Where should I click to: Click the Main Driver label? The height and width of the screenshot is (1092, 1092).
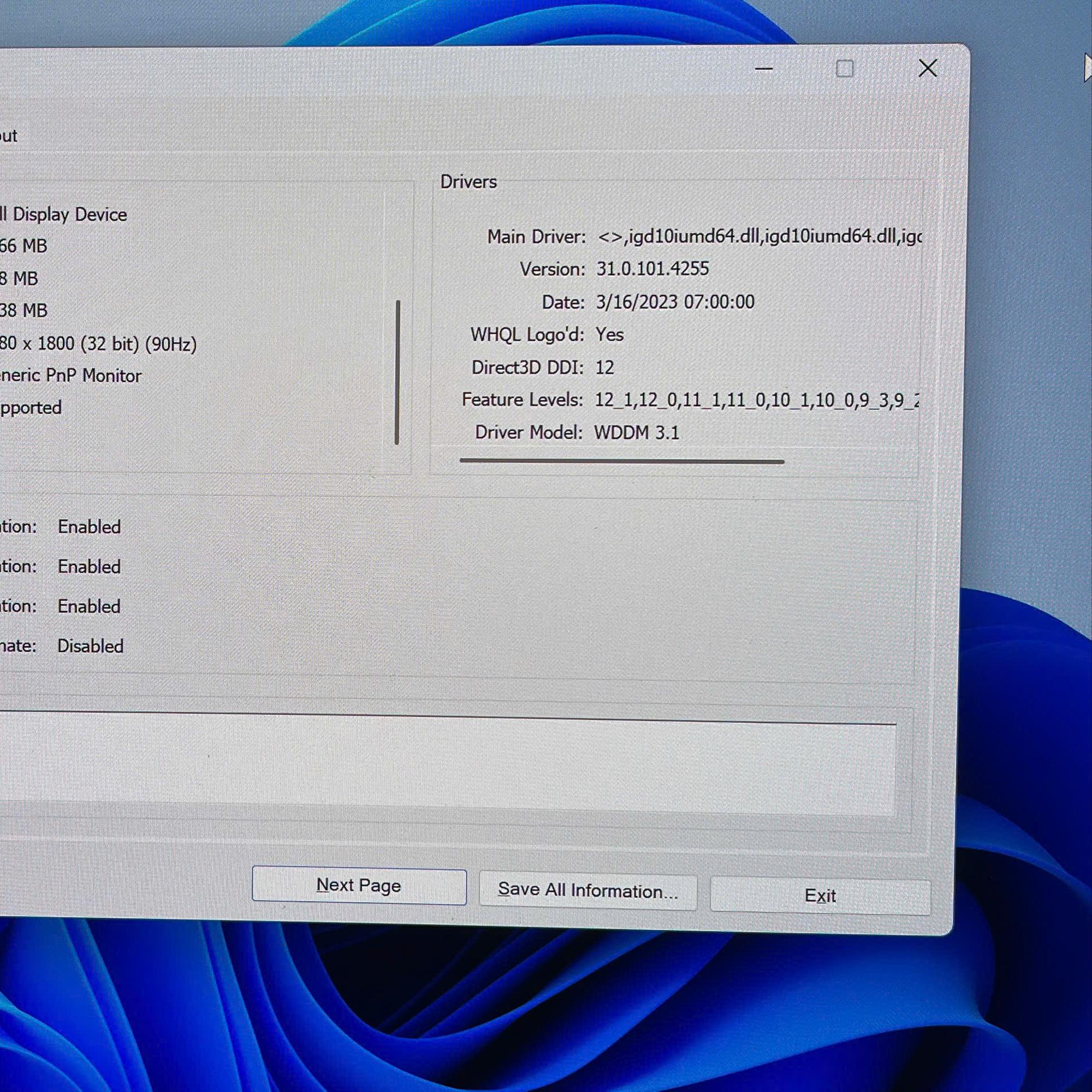536,236
